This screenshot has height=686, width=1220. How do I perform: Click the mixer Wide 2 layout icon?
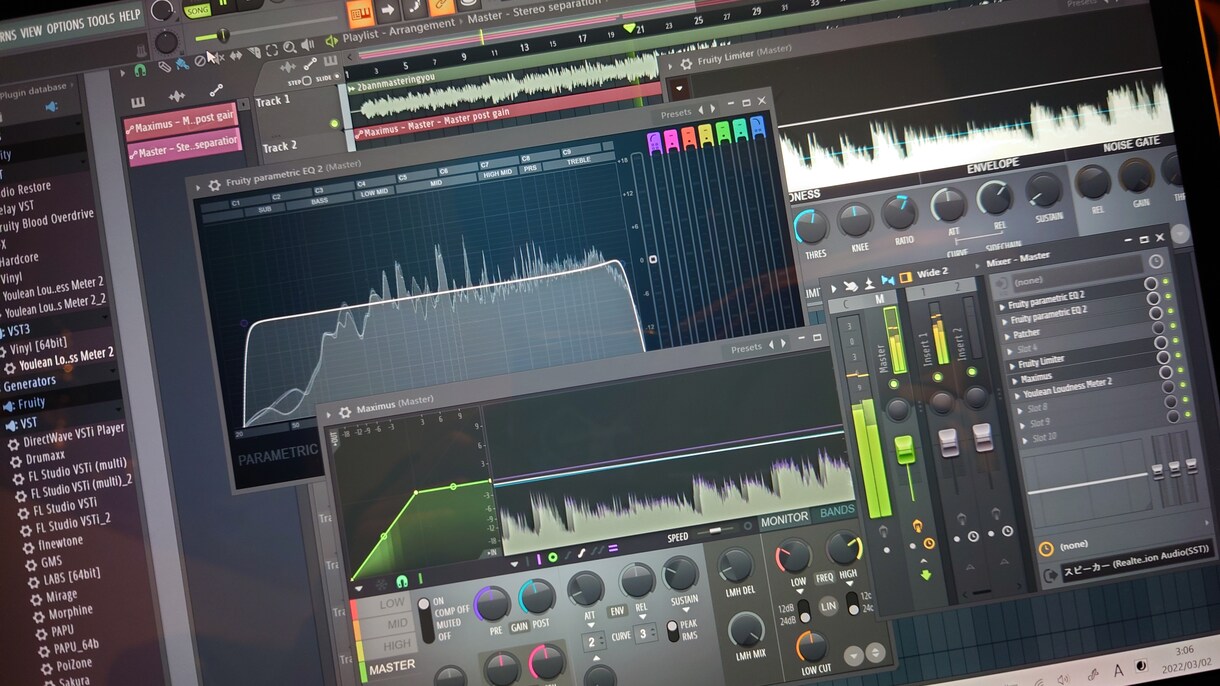(905, 277)
